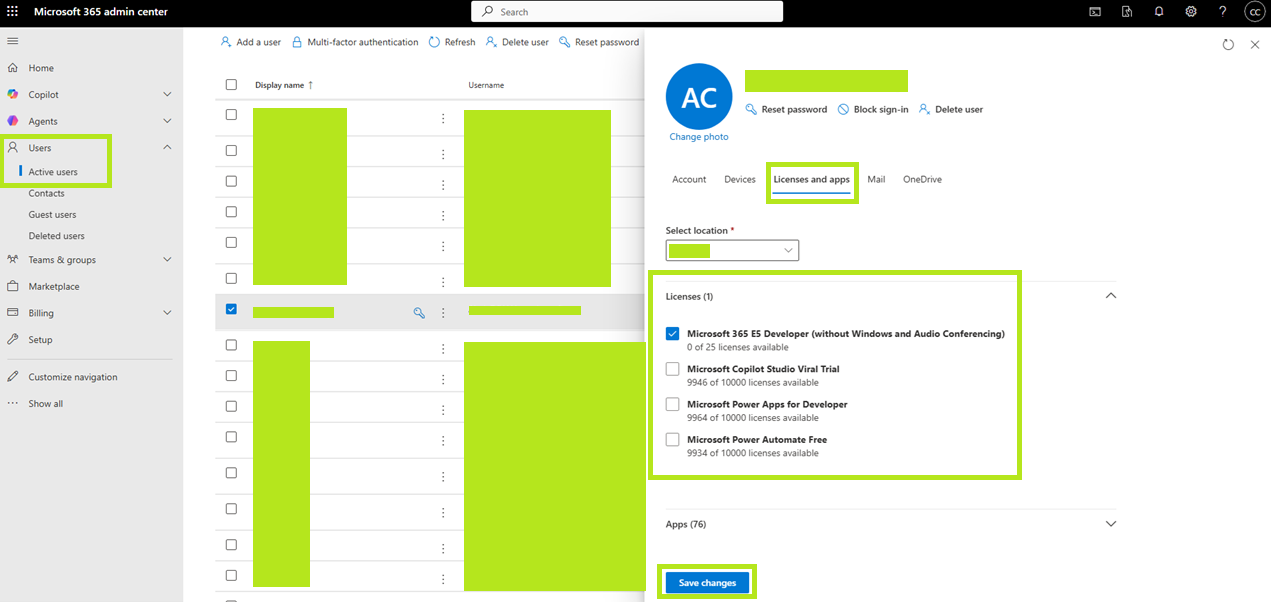Close the user details panel
Screen dimensions: 1271x602
[x=1255, y=45]
